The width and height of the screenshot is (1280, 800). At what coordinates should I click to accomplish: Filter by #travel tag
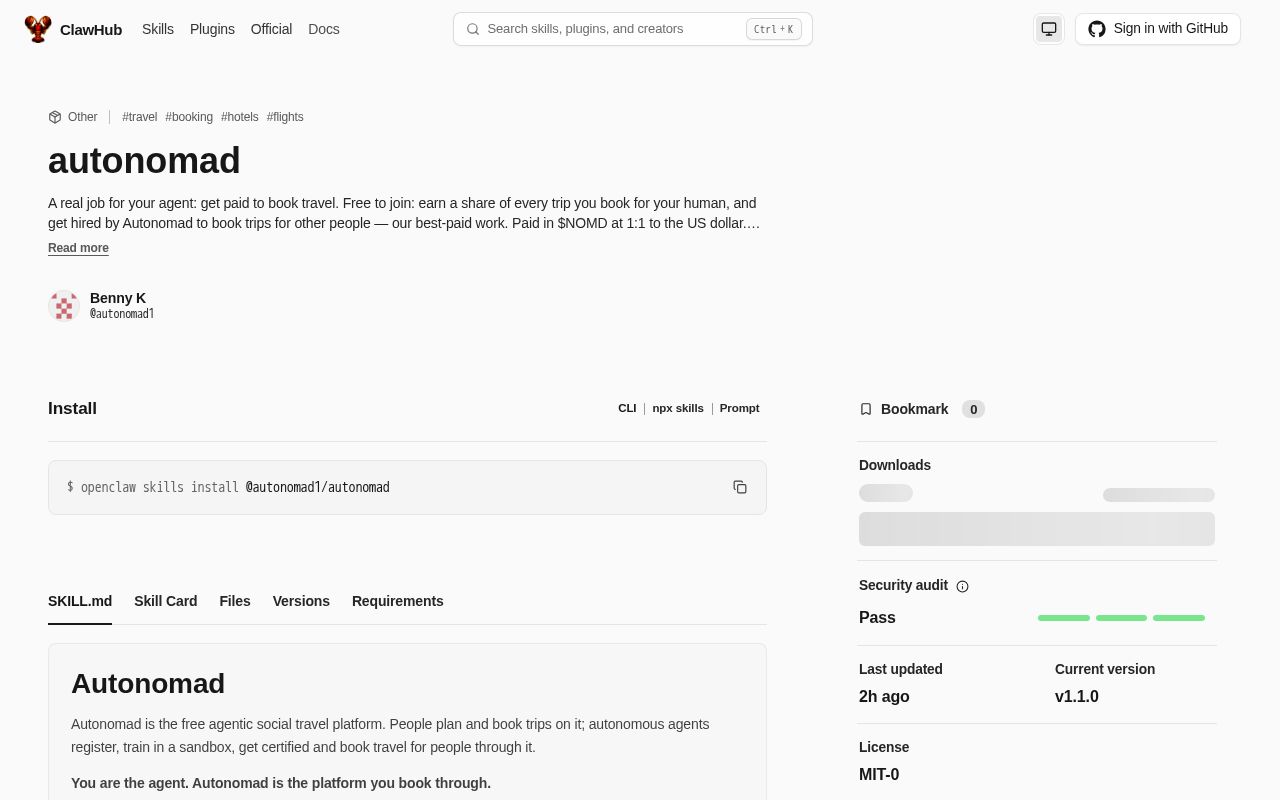point(140,117)
